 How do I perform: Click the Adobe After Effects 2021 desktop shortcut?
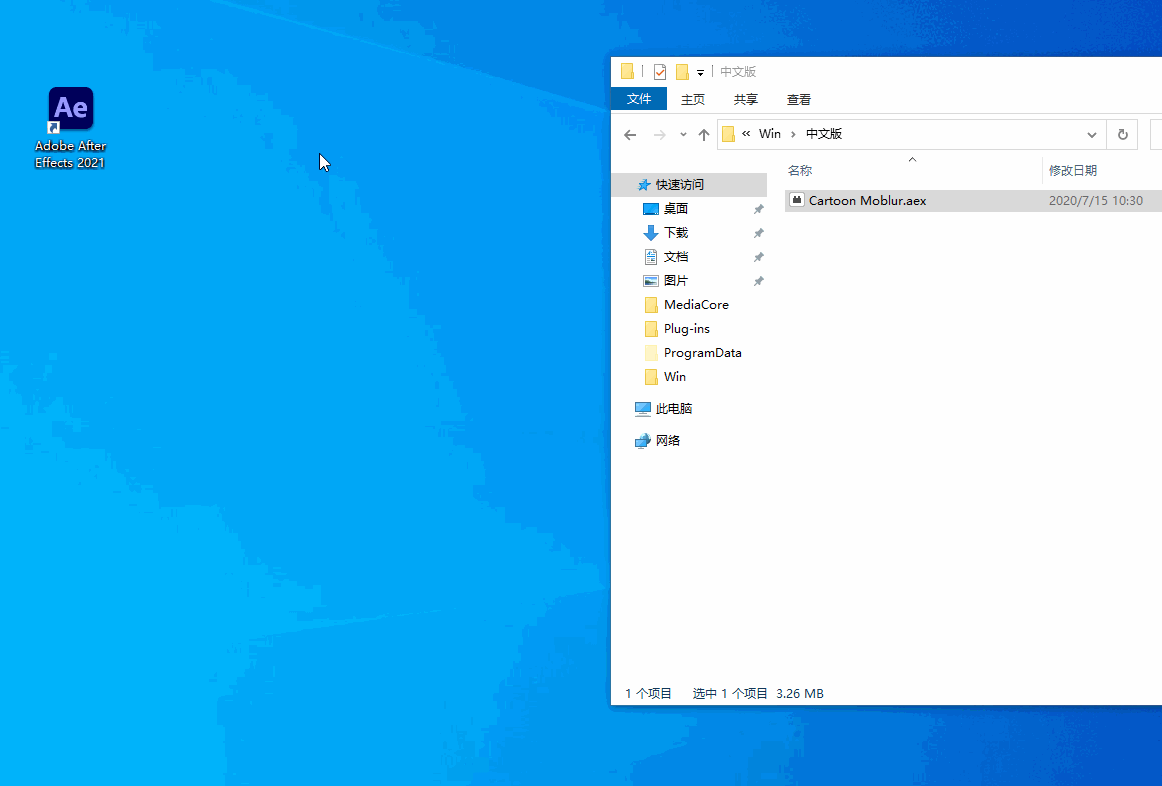point(70,110)
